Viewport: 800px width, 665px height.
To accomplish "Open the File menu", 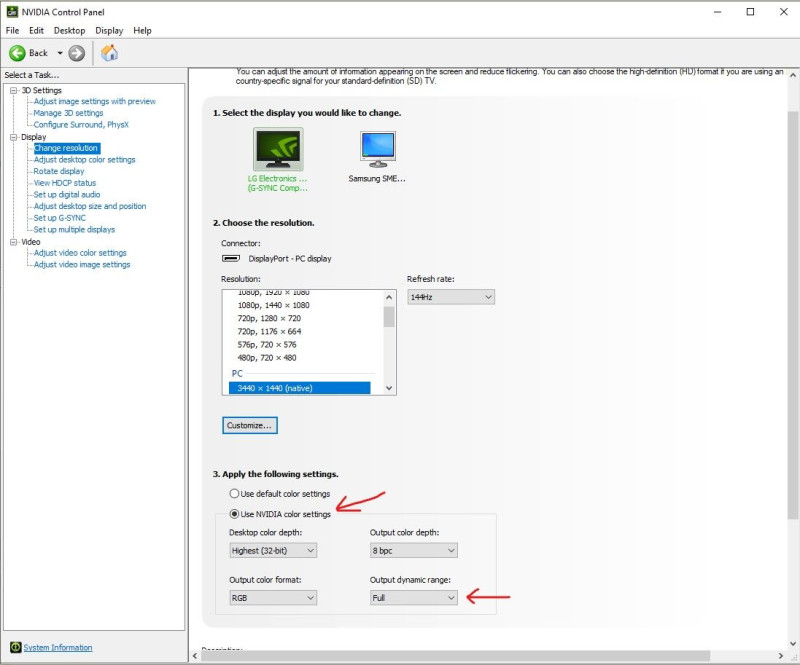I will tap(12, 31).
